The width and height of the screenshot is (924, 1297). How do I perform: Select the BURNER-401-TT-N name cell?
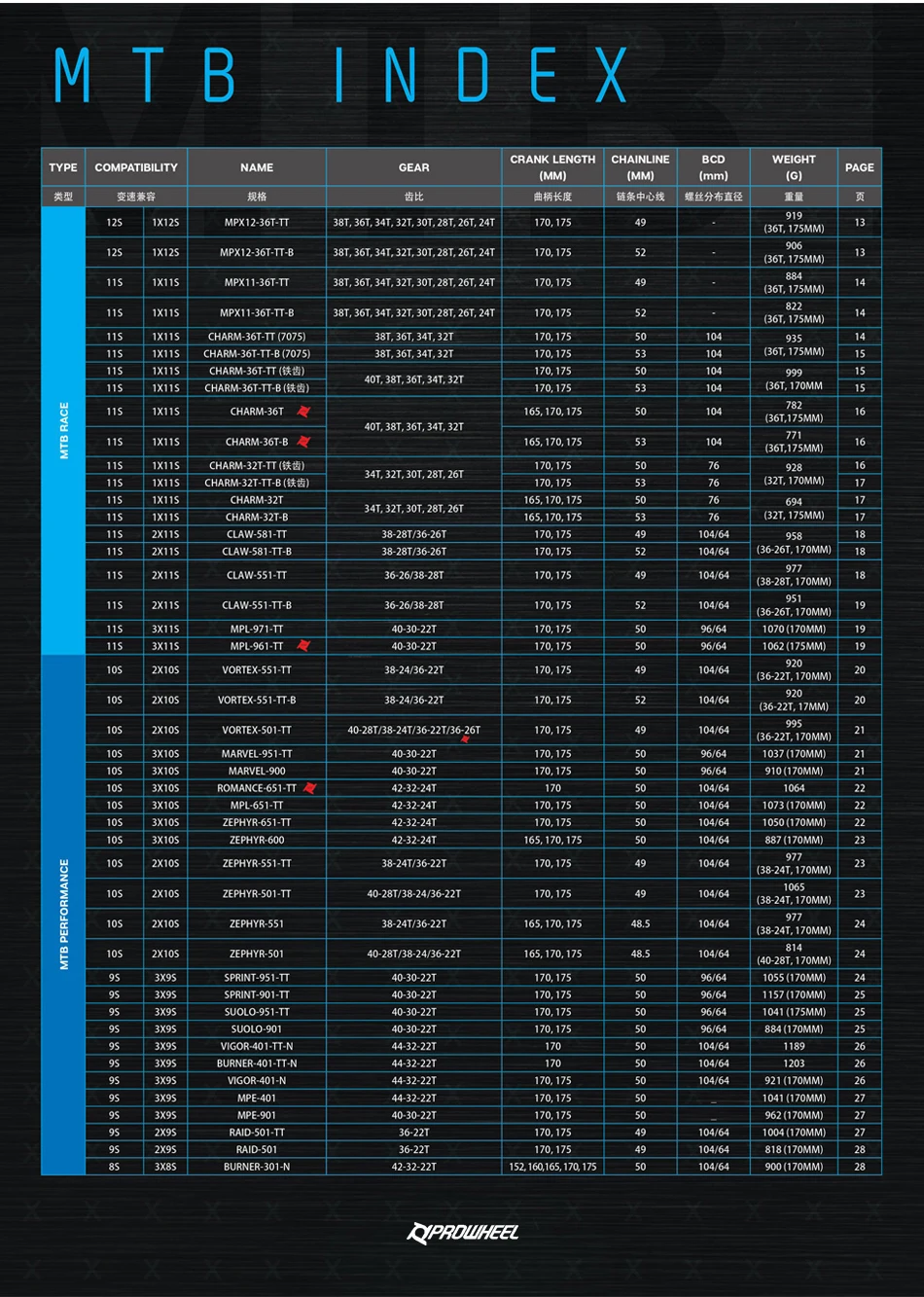coord(257,1063)
